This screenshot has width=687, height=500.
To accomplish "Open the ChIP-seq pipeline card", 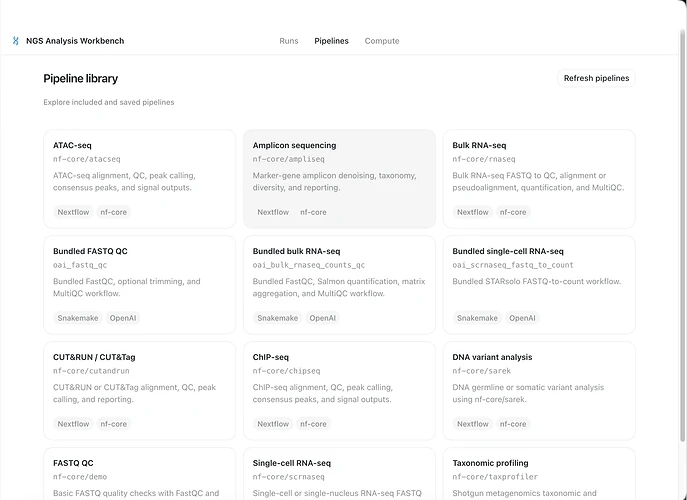I will coord(339,390).
